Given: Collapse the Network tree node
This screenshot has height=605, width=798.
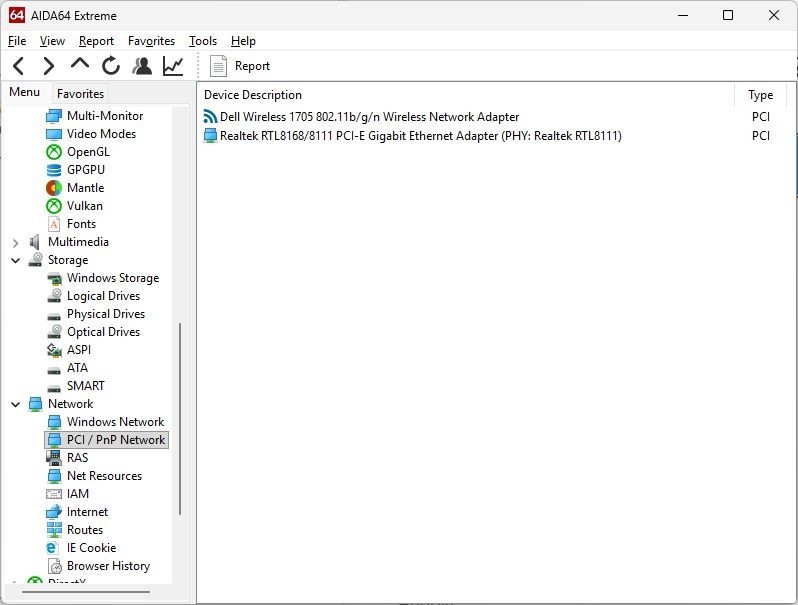Looking at the screenshot, I should click(x=15, y=405).
